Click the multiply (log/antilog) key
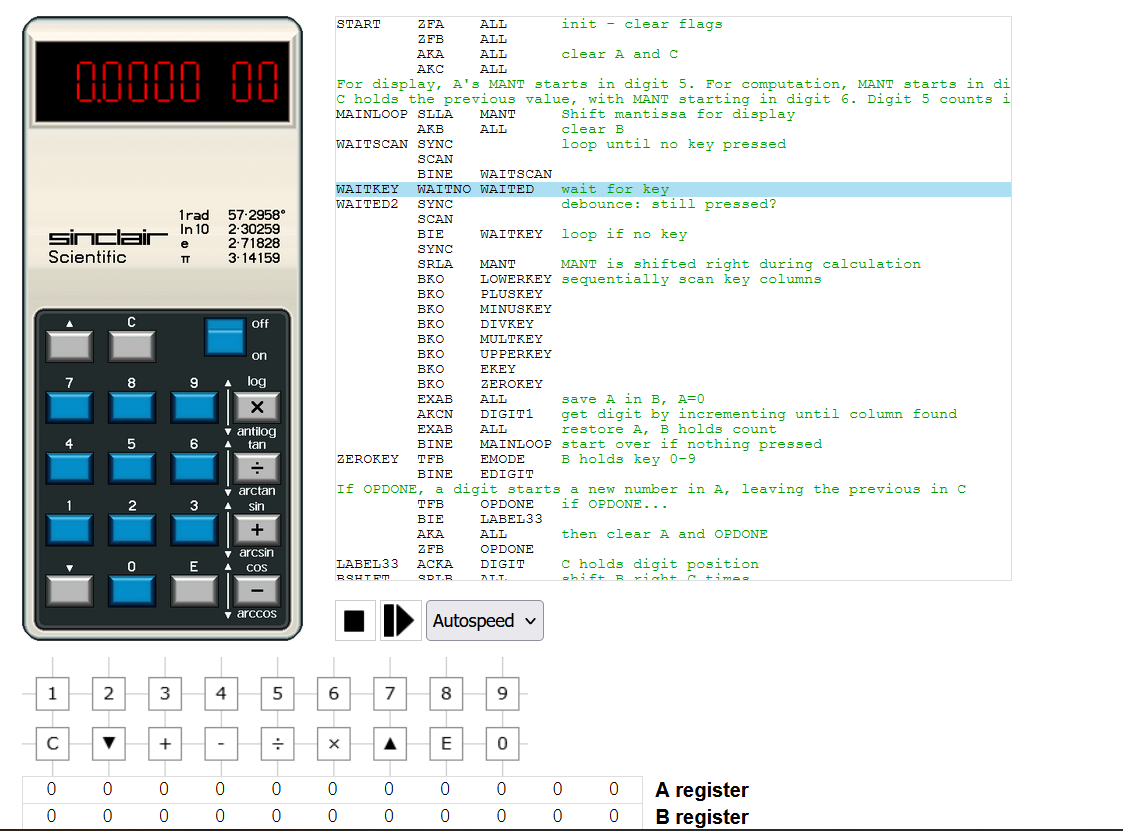 point(257,407)
